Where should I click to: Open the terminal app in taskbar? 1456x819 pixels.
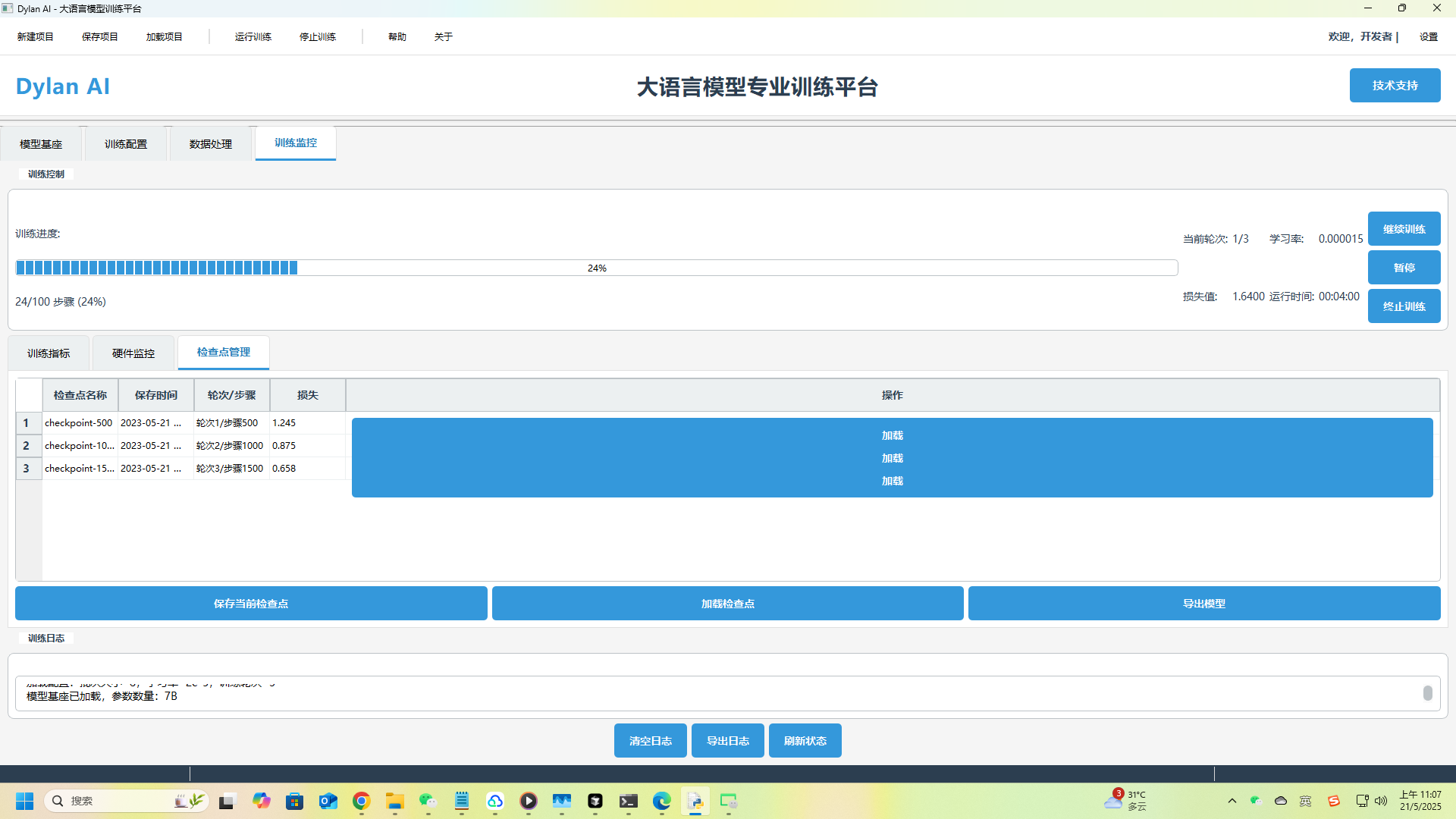click(x=628, y=801)
